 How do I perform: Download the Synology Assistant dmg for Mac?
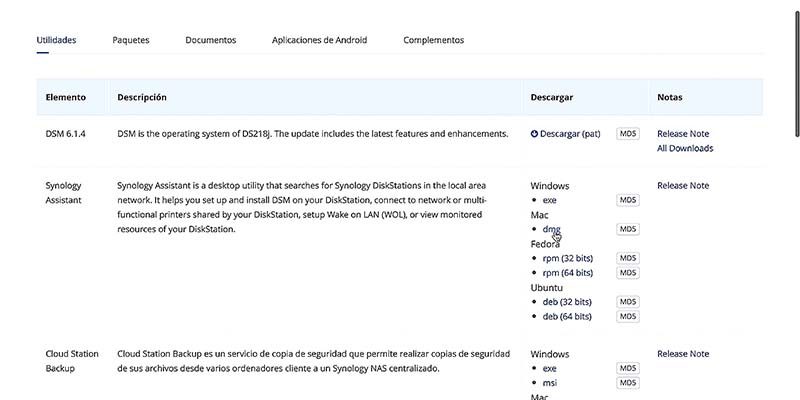(552, 229)
